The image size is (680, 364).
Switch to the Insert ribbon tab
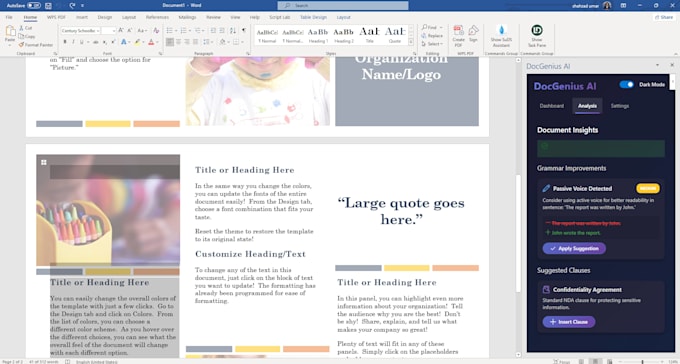click(x=82, y=17)
